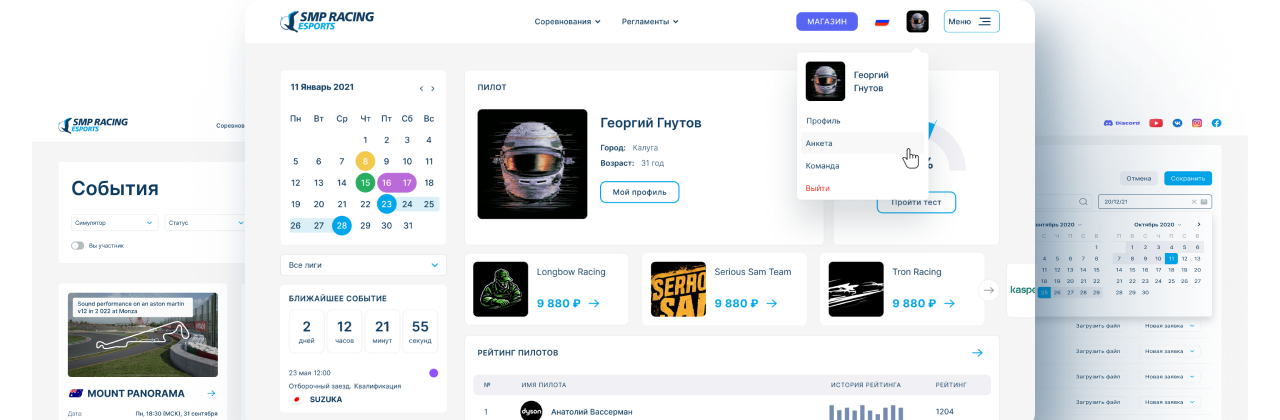Open the VK social icon
Image resolution: width=1280 pixels, height=420 pixels.
click(1178, 123)
